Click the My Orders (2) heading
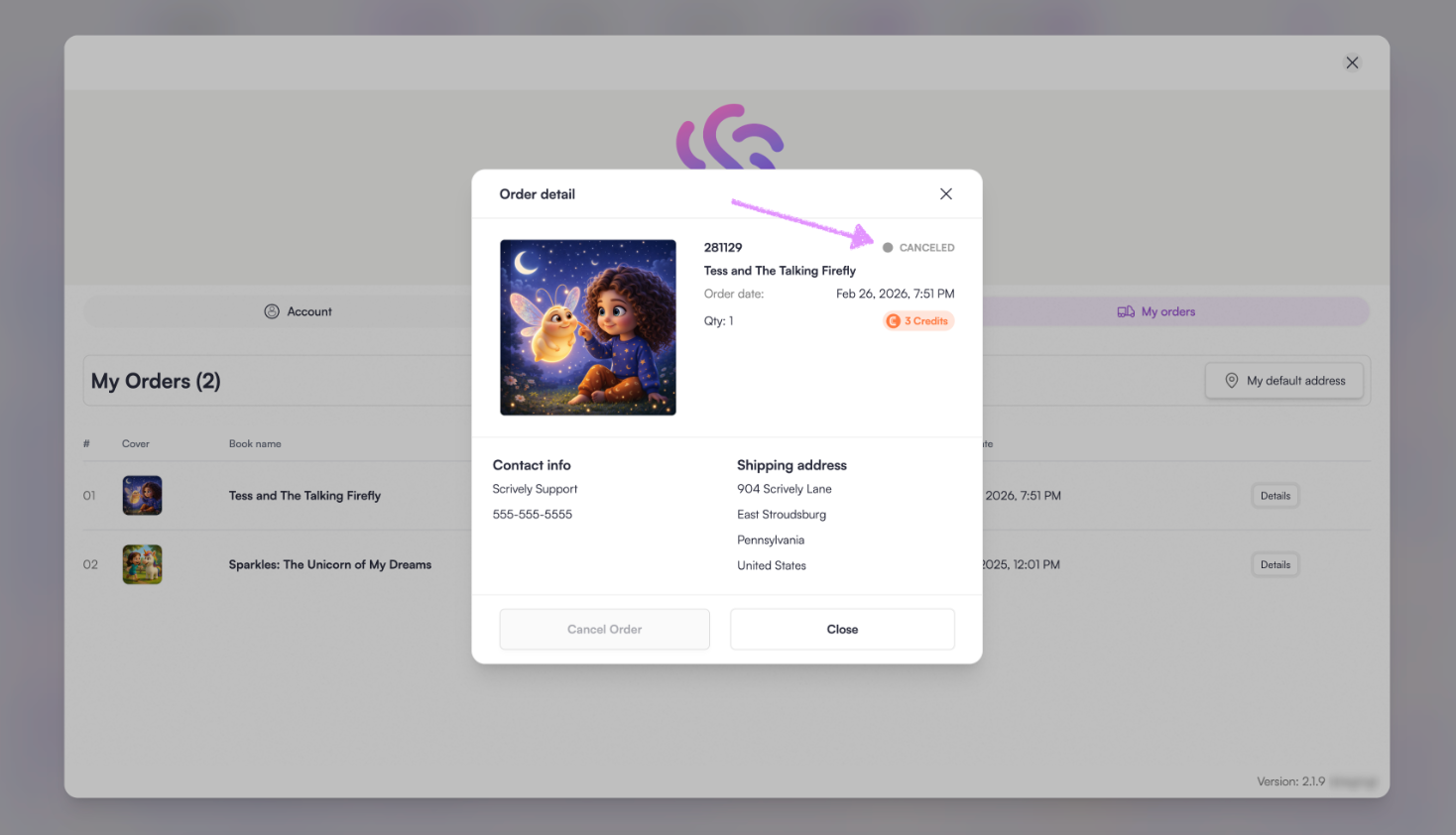1456x835 pixels. [x=156, y=382]
